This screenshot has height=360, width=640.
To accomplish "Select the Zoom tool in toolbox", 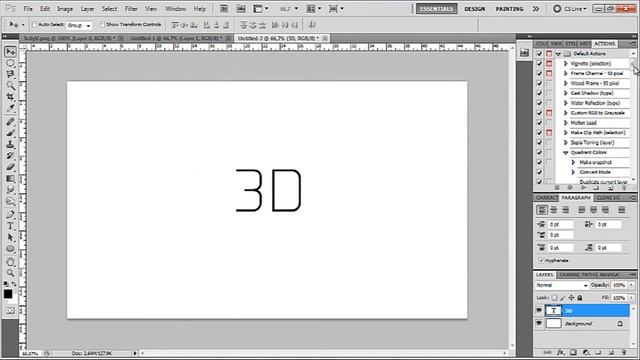I will coord(10,273).
